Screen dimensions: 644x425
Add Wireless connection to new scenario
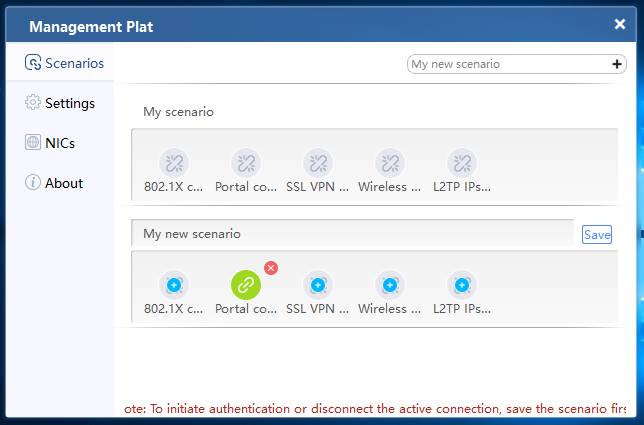pyautogui.click(x=390, y=285)
